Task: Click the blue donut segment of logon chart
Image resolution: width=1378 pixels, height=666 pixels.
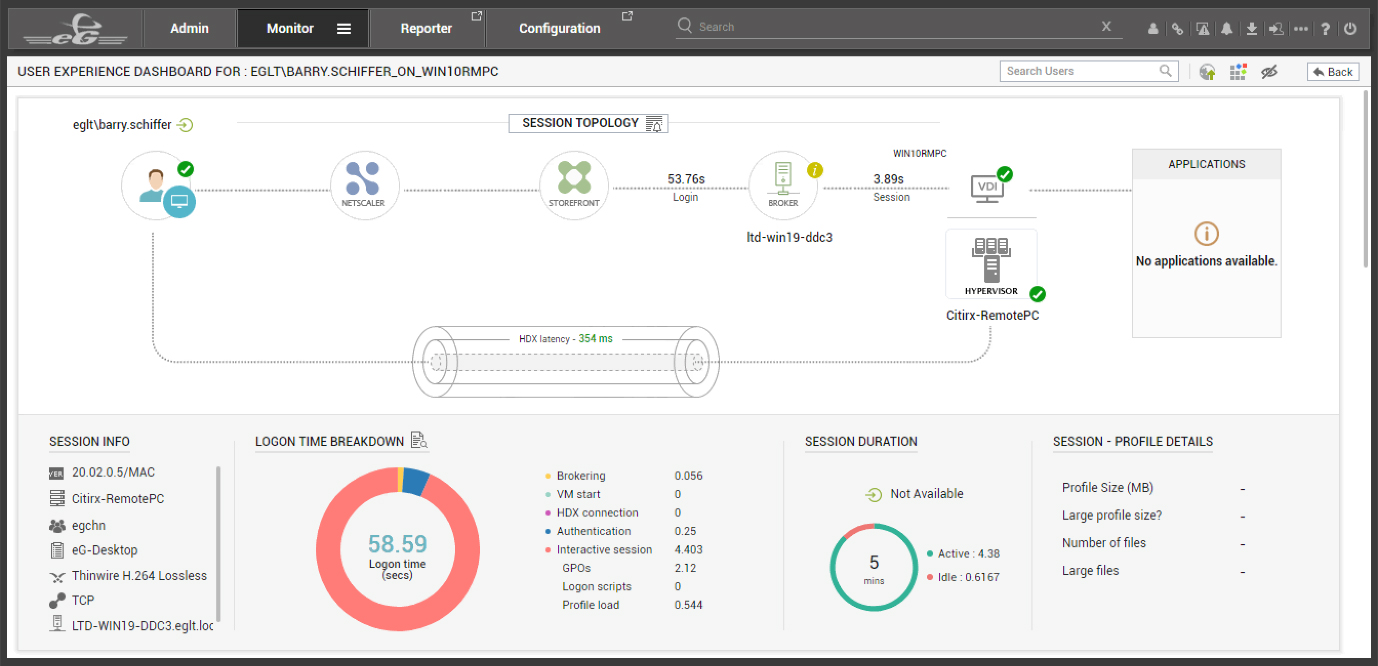Action: click(x=416, y=480)
